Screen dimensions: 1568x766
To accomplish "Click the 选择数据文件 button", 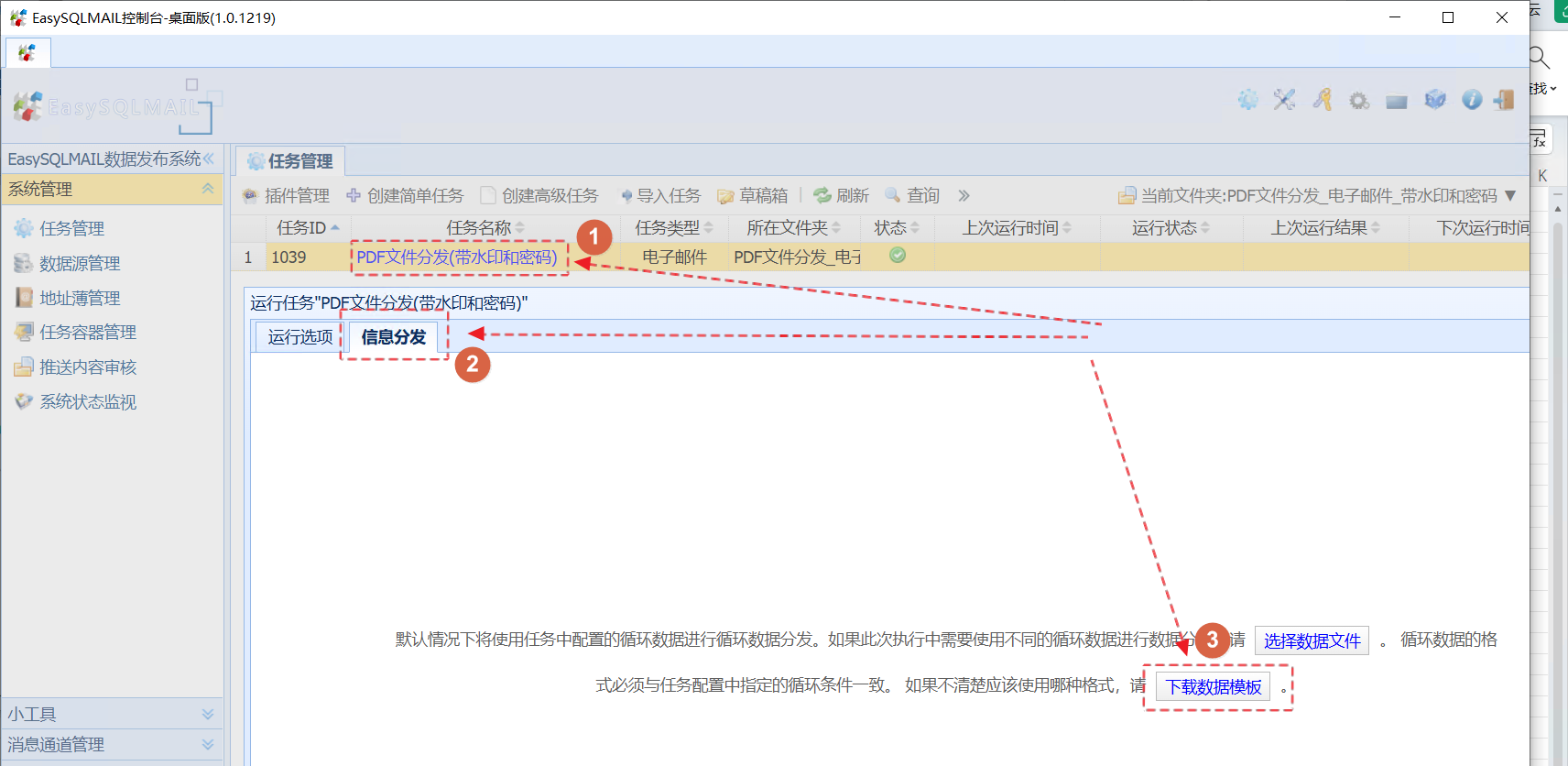I will (x=1312, y=640).
